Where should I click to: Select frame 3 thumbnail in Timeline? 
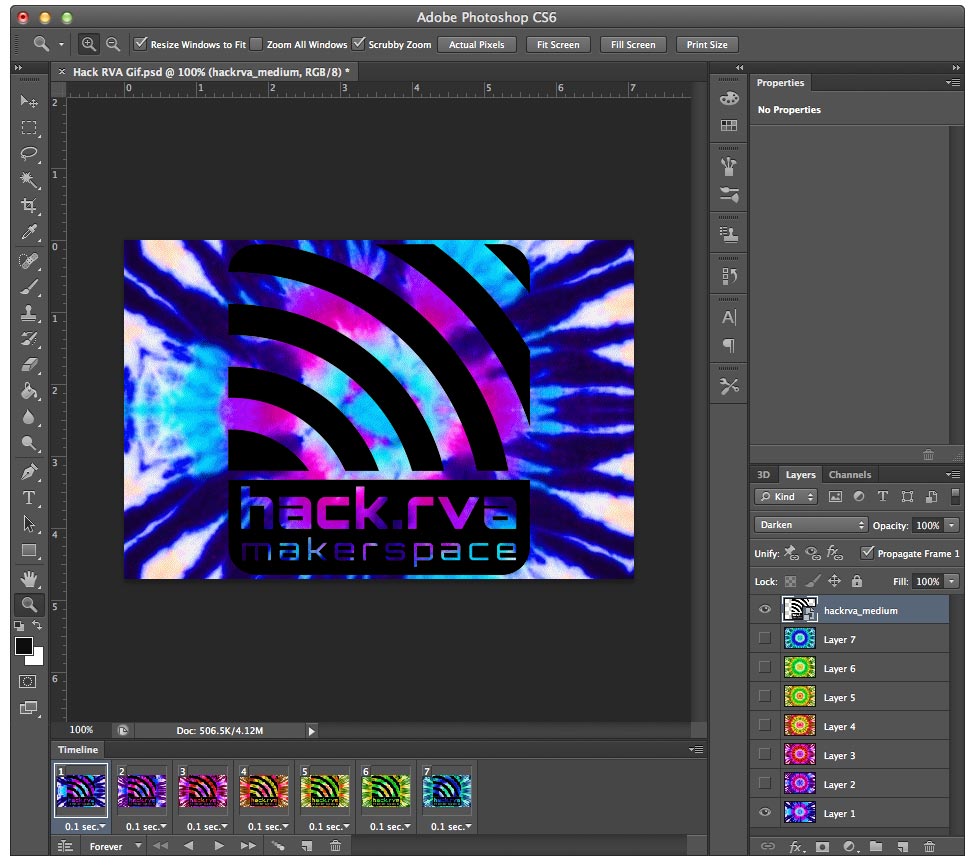coord(203,790)
